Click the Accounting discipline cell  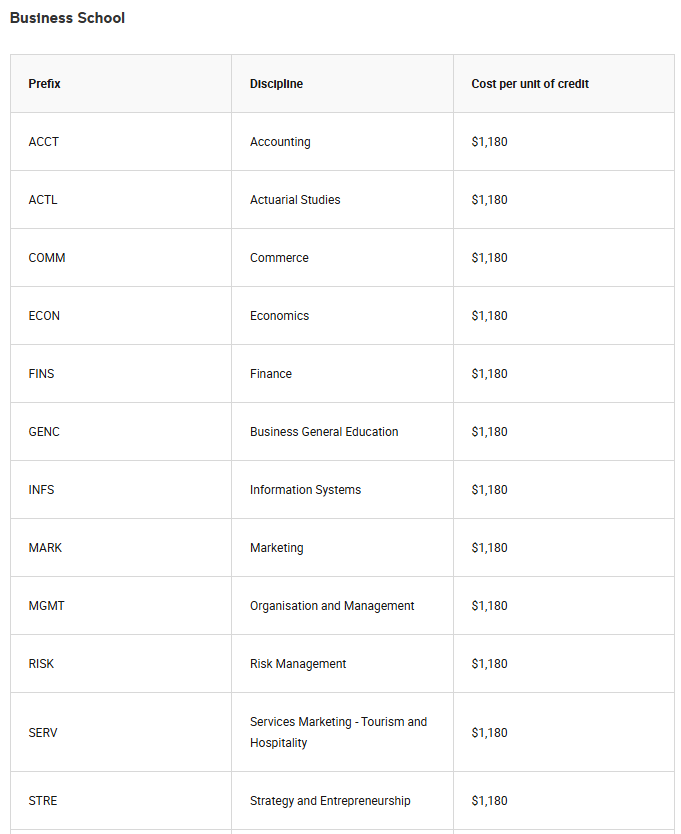pyautogui.click(x=280, y=142)
